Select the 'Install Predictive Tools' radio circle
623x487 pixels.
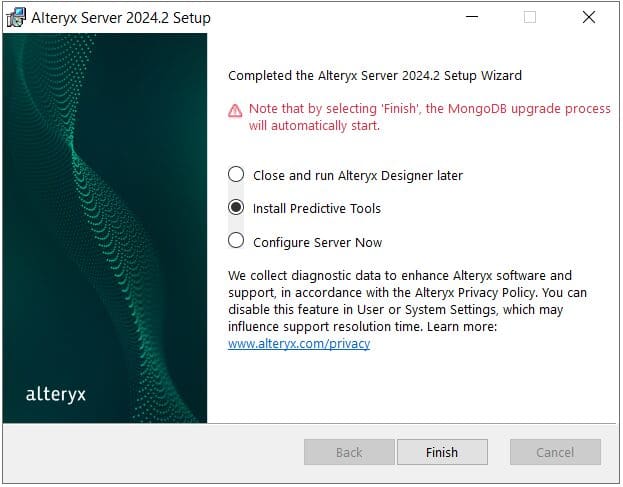[236, 208]
